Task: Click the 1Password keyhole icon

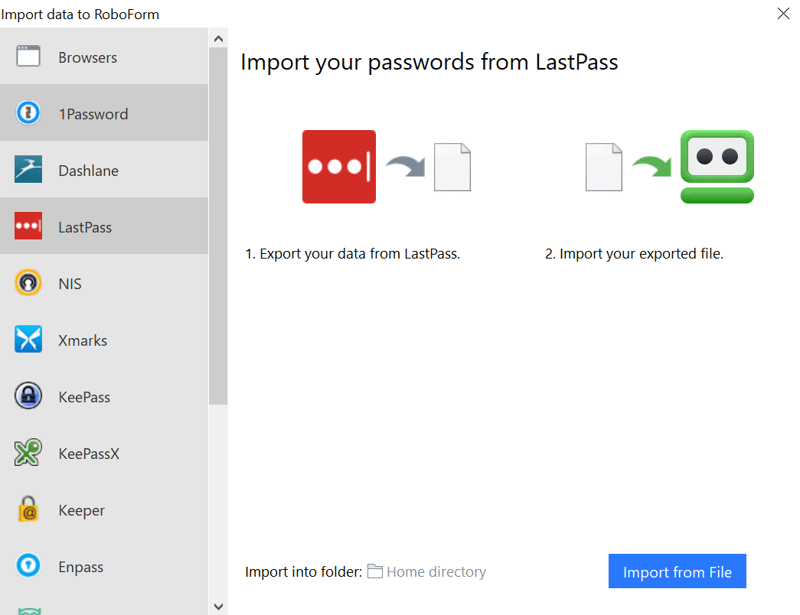Action: coord(28,113)
